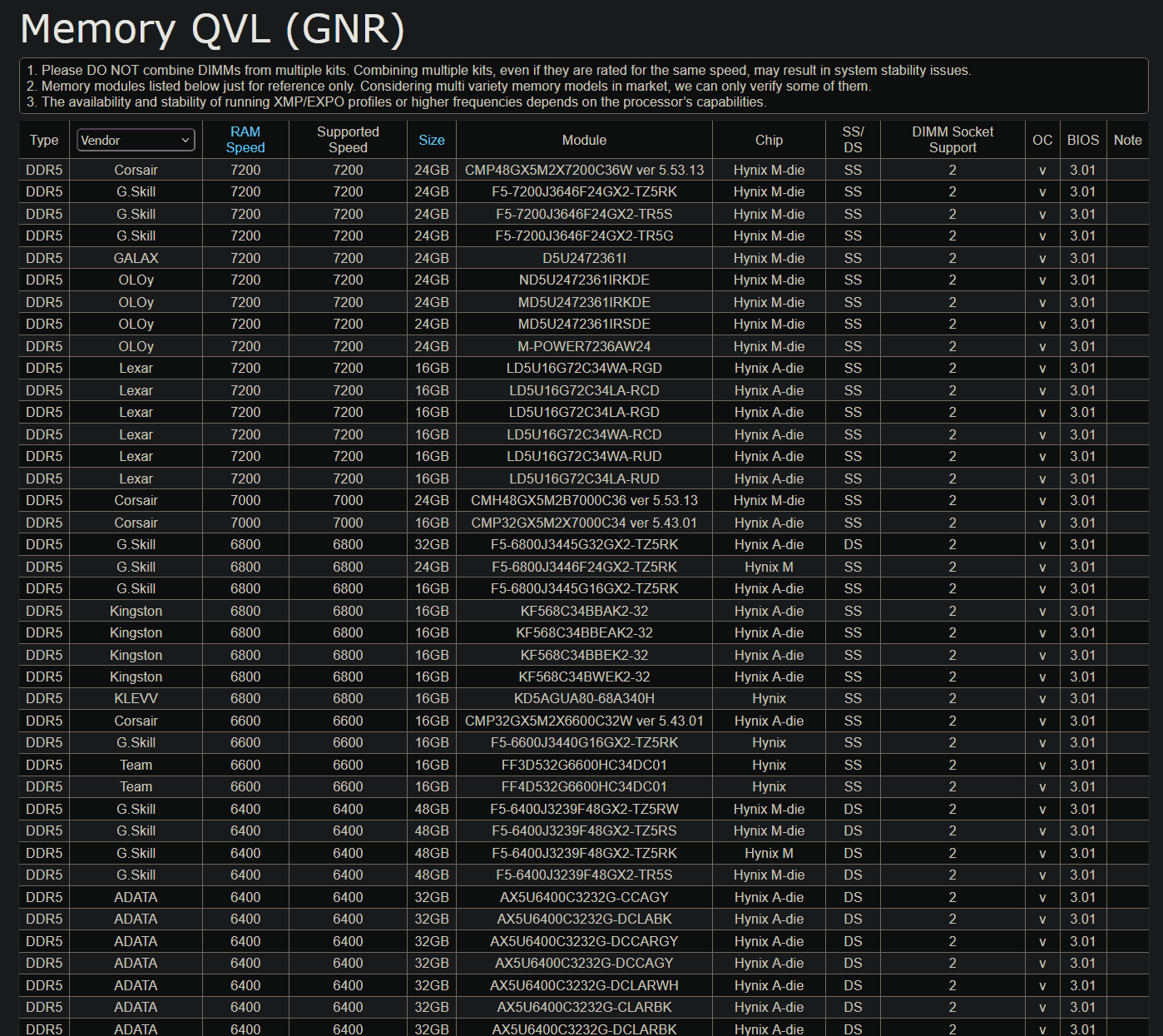Select module F5-6800J3445G16GX2-TZ5RK

pos(584,588)
